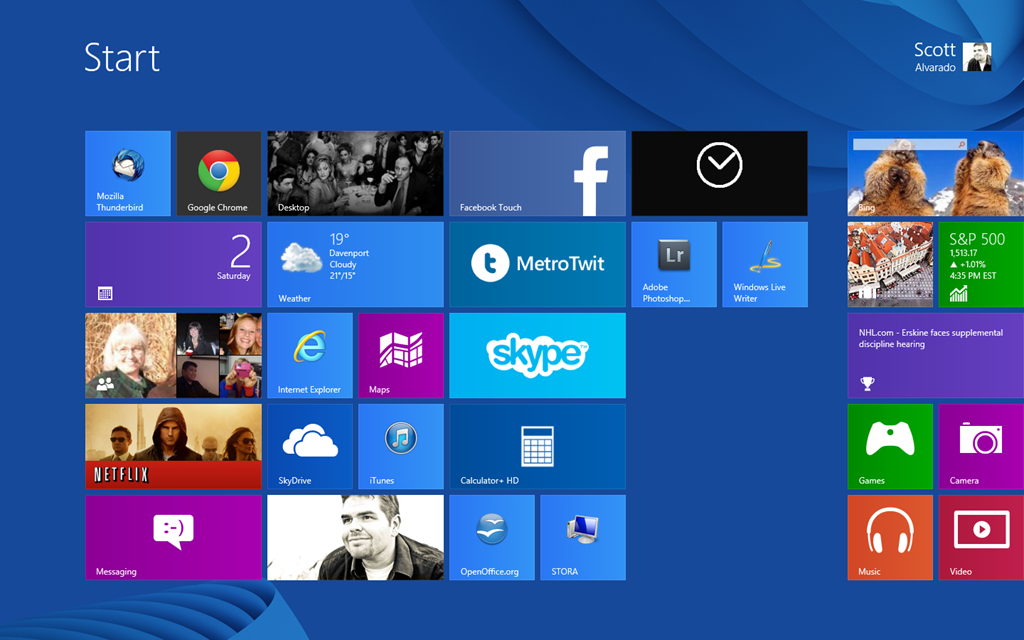Open Facebook Touch tile
The height and width of the screenshot is (640, 1024).
click(537, 174)
